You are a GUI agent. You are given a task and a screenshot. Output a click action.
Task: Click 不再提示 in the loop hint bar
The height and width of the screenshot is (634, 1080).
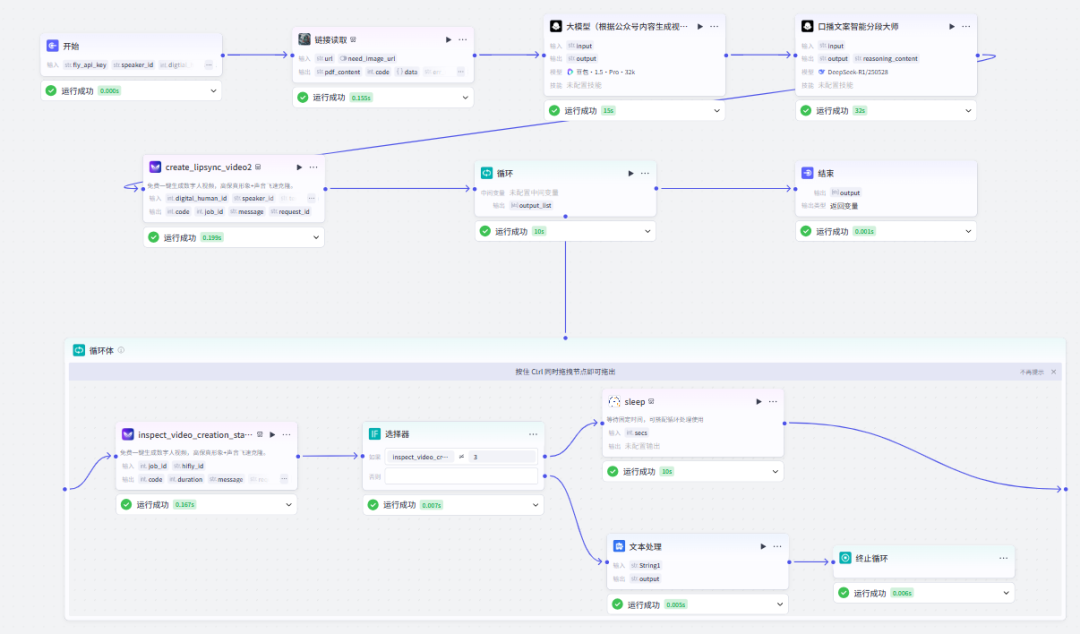click(1031, 371)
